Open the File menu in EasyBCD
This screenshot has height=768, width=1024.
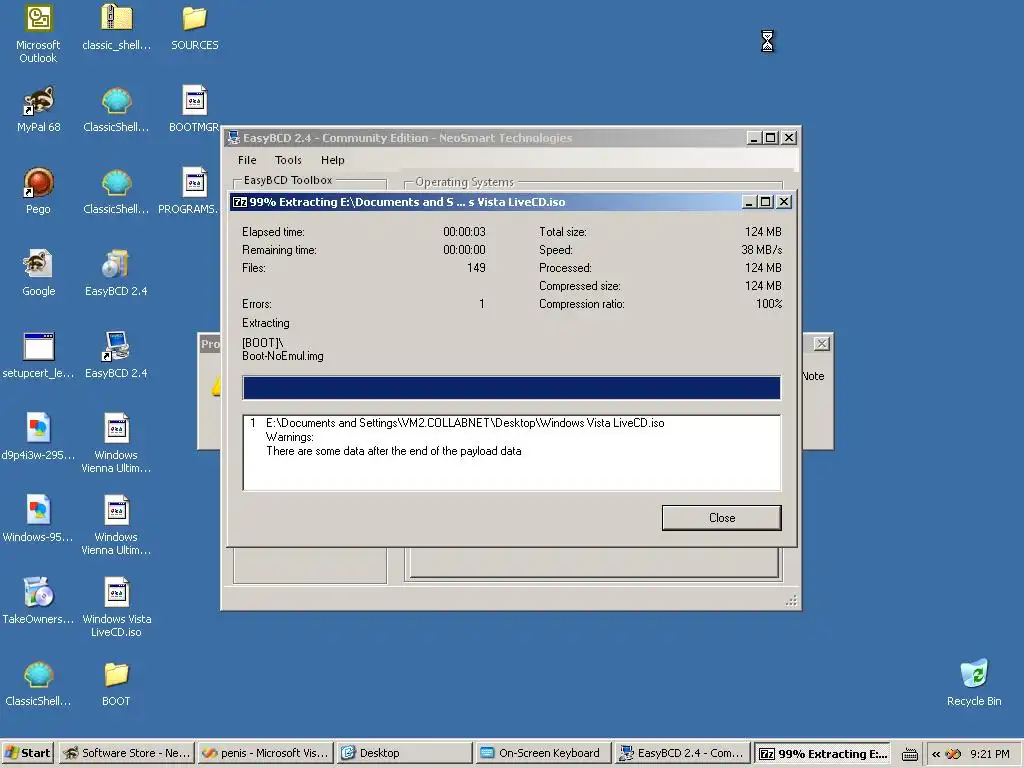(247, 160)
